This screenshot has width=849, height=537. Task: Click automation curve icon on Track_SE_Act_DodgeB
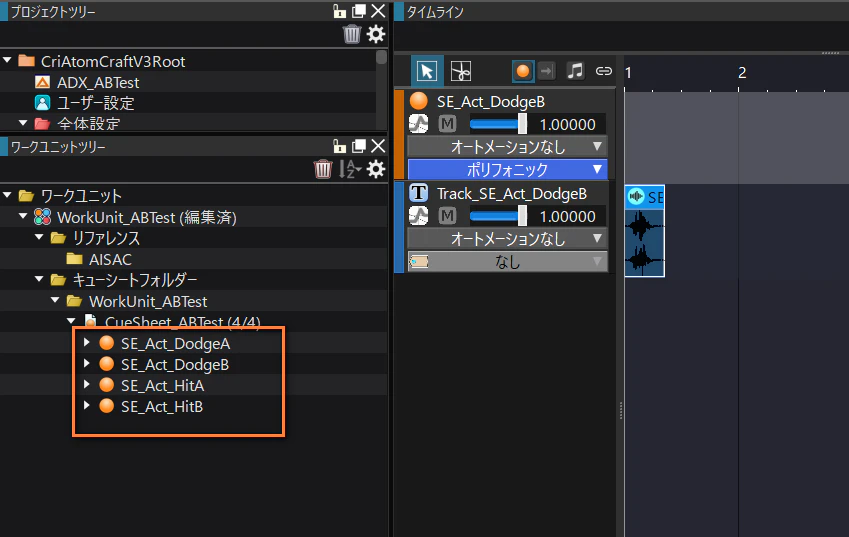point(418,216)
